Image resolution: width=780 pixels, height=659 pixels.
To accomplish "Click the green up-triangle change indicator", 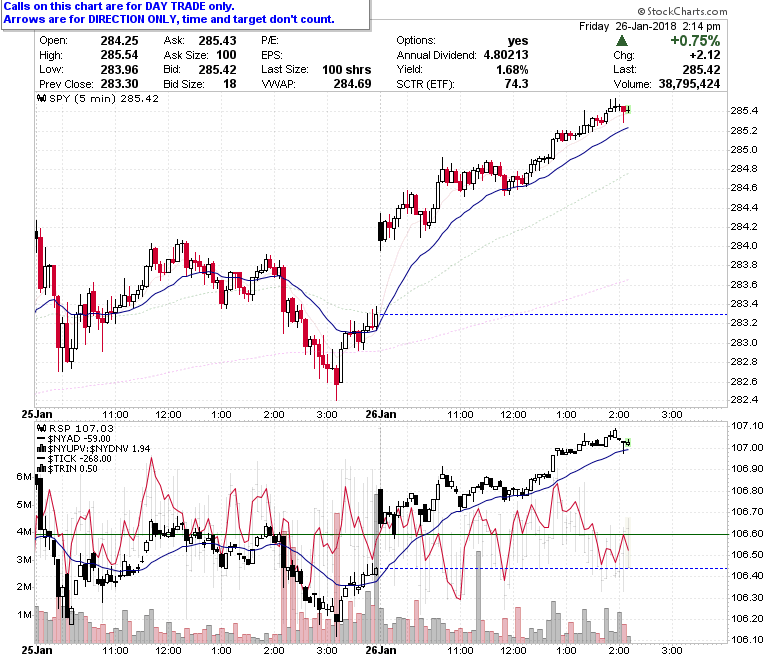I will tap(622, 41).
